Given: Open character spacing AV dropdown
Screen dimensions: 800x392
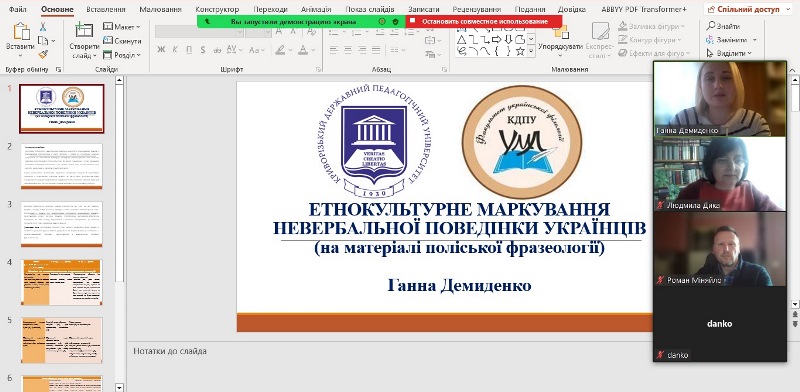Looking at the screenshot, I should (235, 50).
